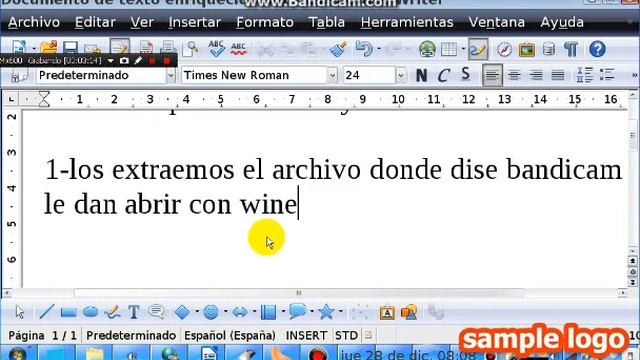This screenshot has height=360, width=640.
Task: Open the Editar menu
Action: coord(95,22)
